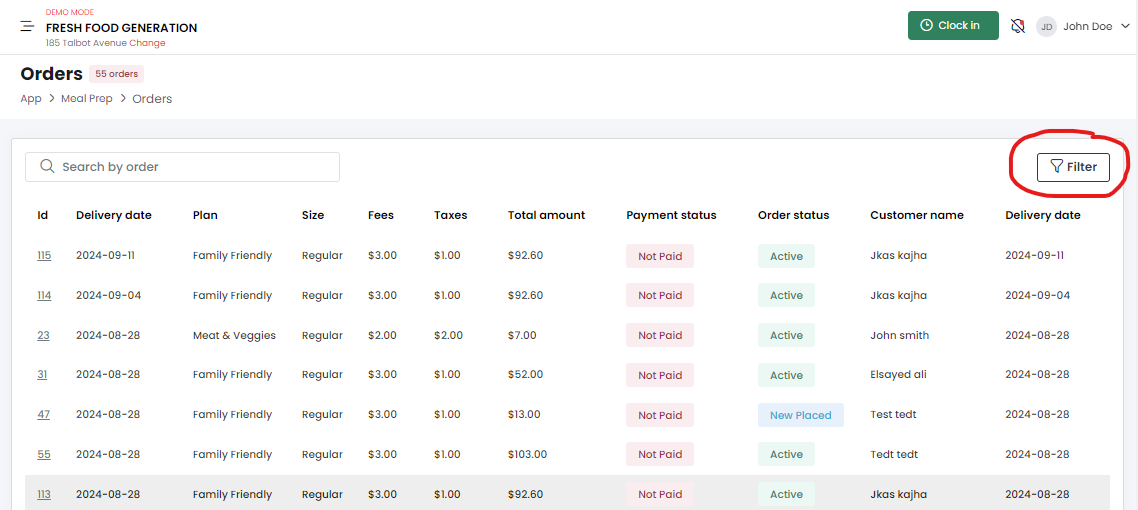Screen dimensions: 1138x510
Task: Click Not Paid badge for order 23
Action: tap(660, 335)
